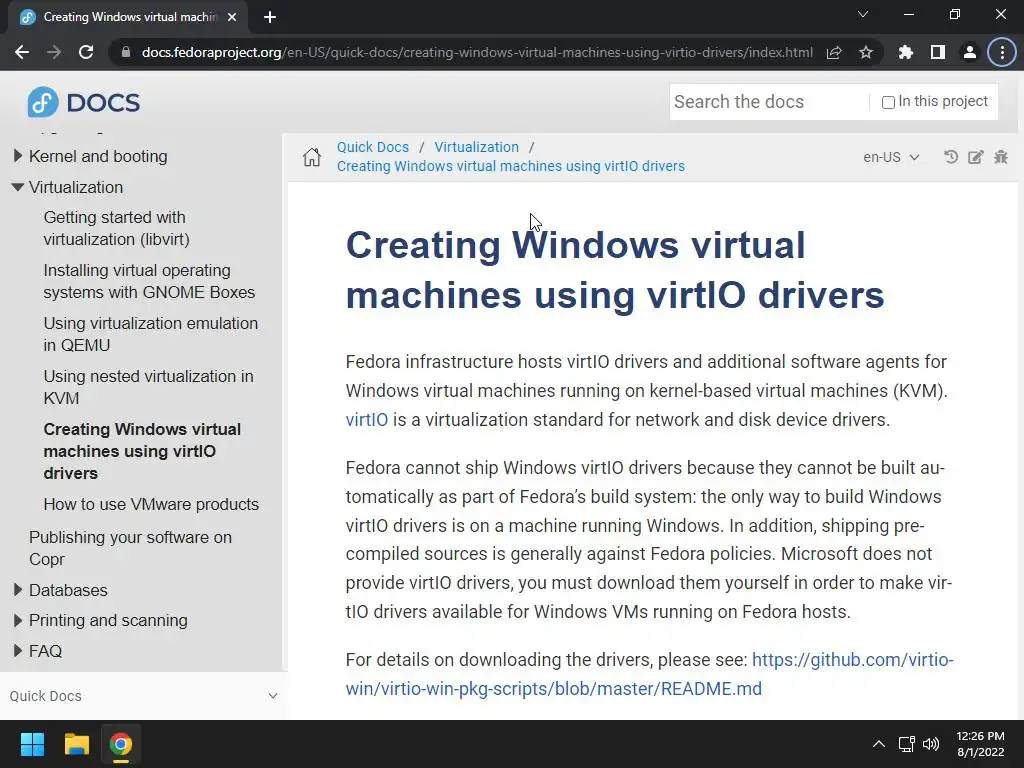Edit this page icon
The image size is (1024, 768).
point(976,157)
